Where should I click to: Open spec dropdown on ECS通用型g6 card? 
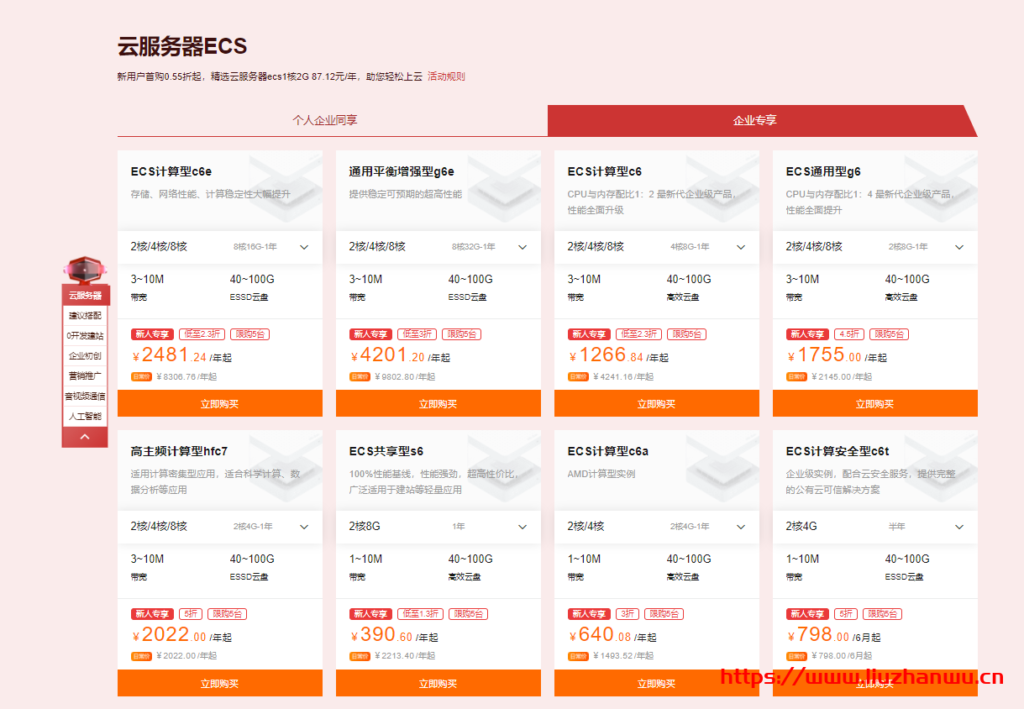(x=959, y=247)
